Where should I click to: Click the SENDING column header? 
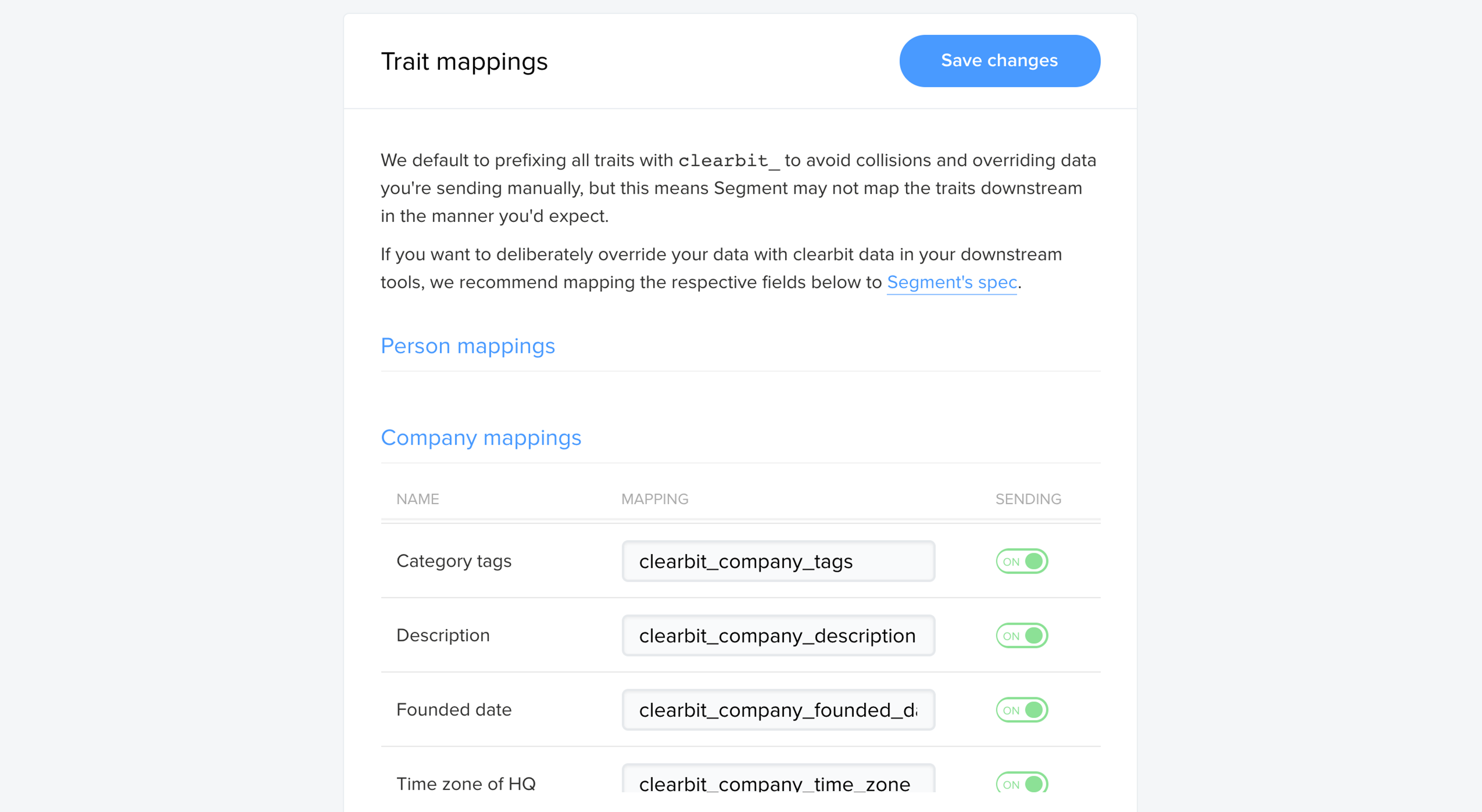tap(1028, 499)
